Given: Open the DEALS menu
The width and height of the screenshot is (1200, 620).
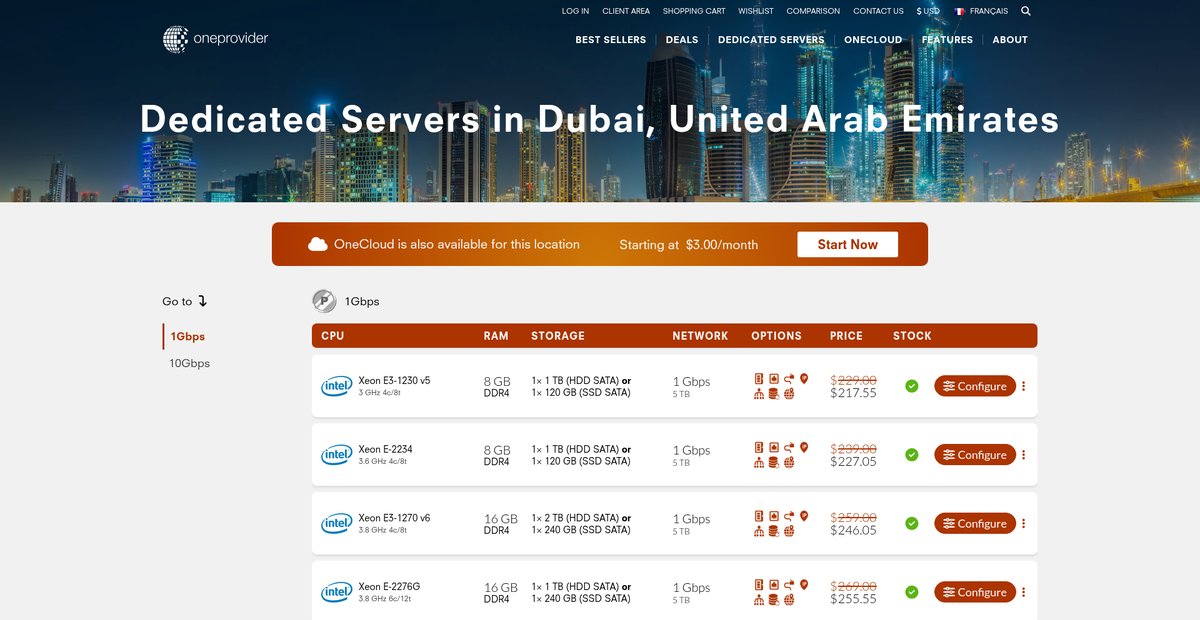Looking at the screenshot, I should click(x=682, y=40).
